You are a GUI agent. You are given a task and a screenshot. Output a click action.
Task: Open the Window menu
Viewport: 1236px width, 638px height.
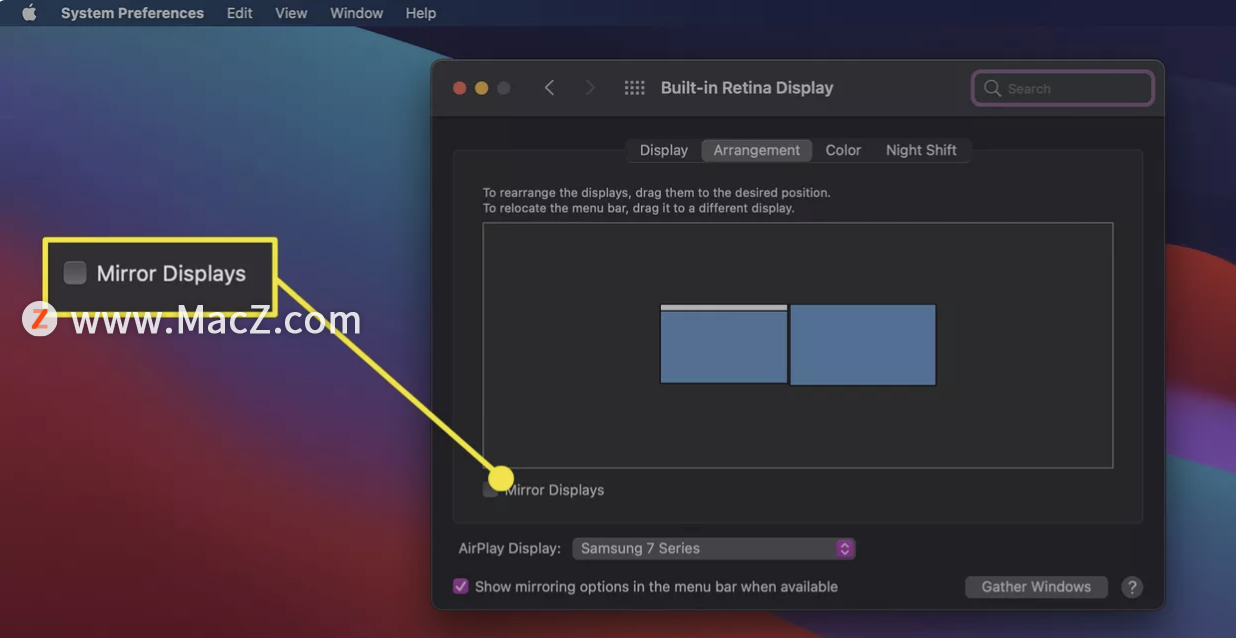[357, 13]
